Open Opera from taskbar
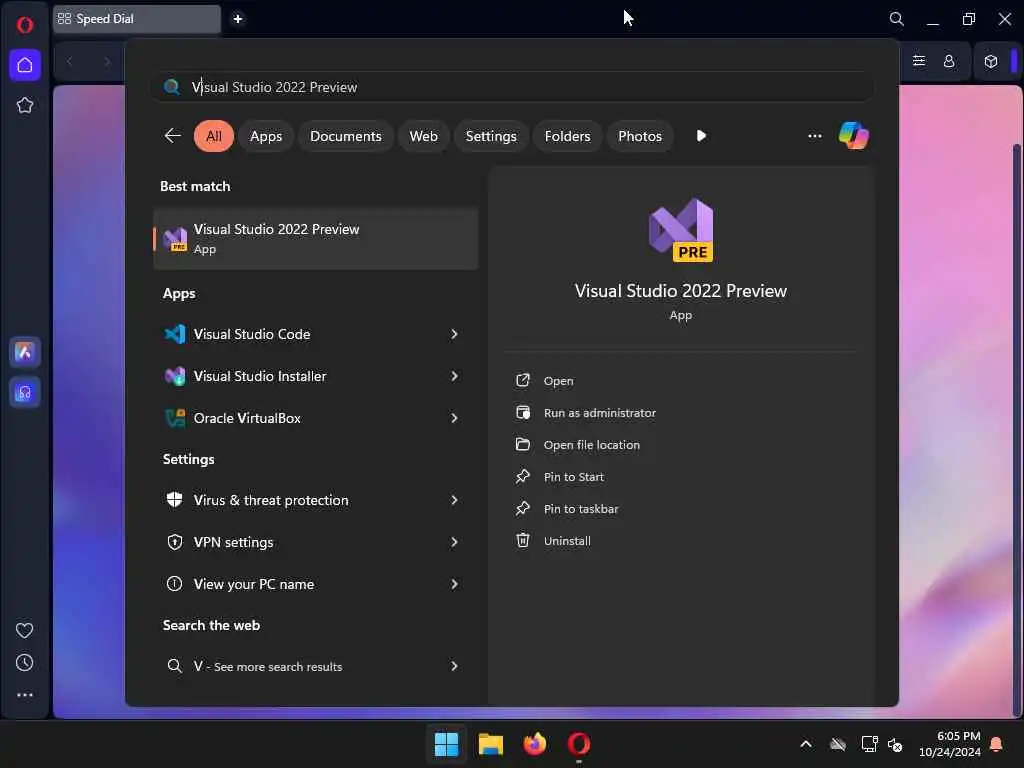This screenshot has width=1024, height=768. (579, 744)
